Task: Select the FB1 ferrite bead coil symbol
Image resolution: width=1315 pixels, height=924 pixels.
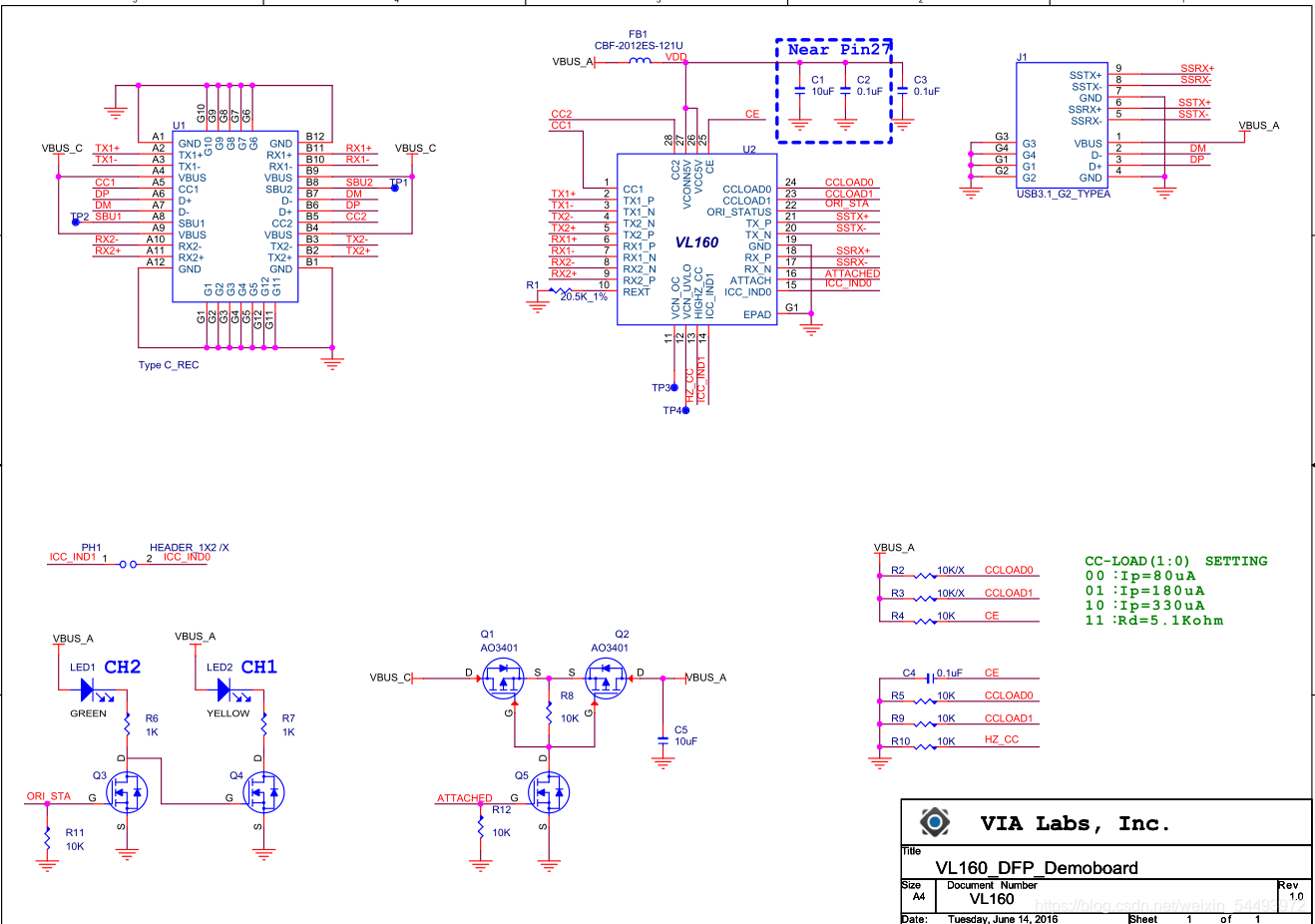Action: point(640,61)
